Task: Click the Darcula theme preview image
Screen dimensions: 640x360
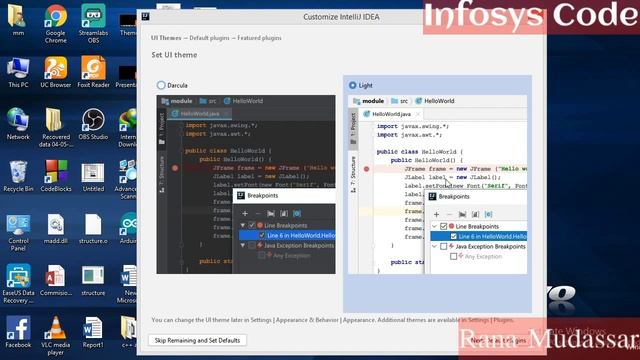Action: [246, 184]
